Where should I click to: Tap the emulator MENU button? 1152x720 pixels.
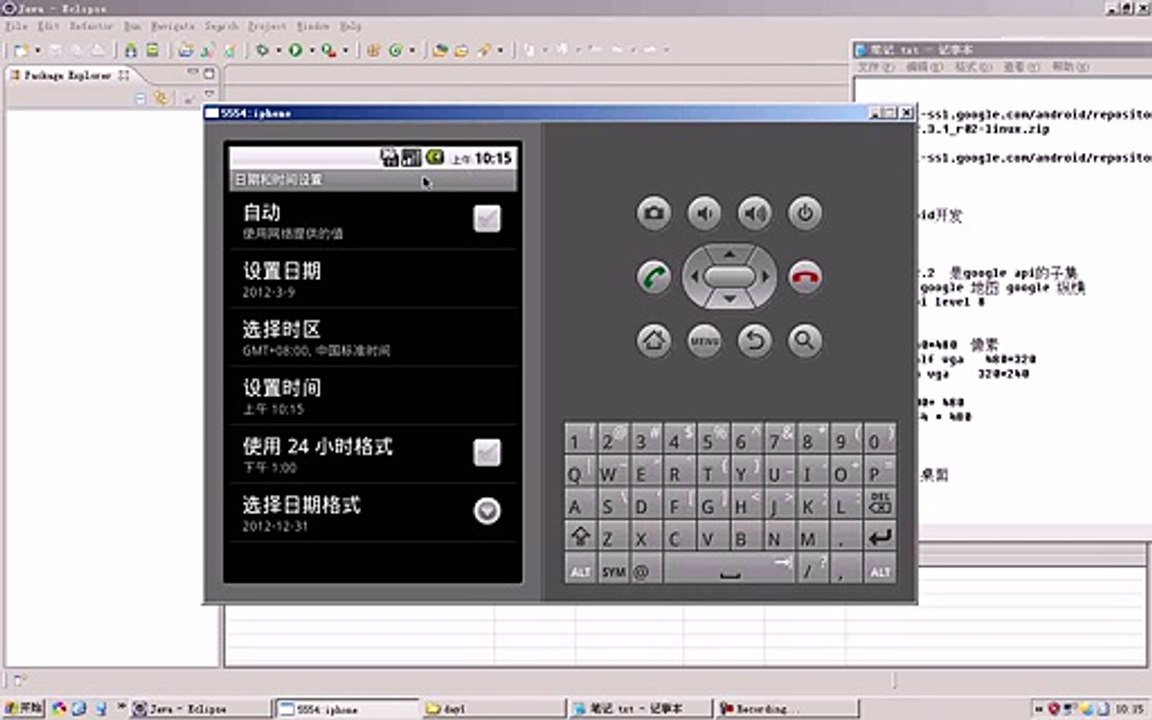click(704, 341)
